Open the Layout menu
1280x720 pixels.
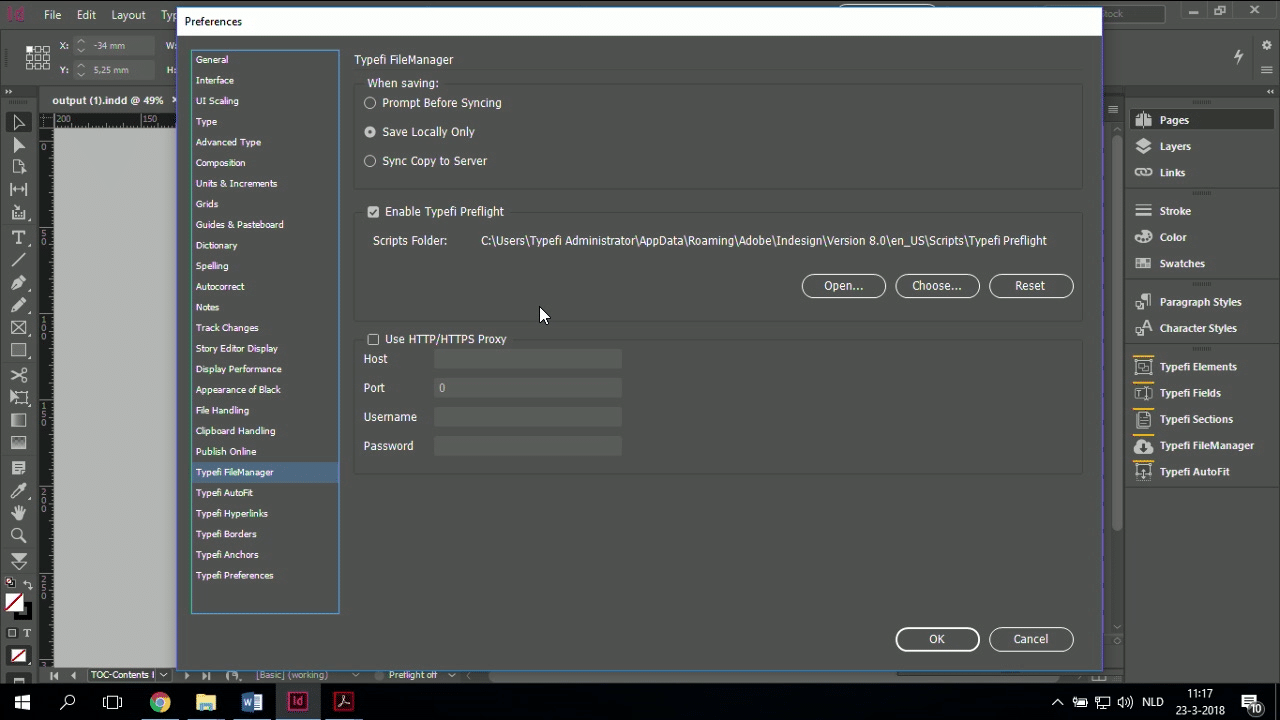(x=128, y=15)
